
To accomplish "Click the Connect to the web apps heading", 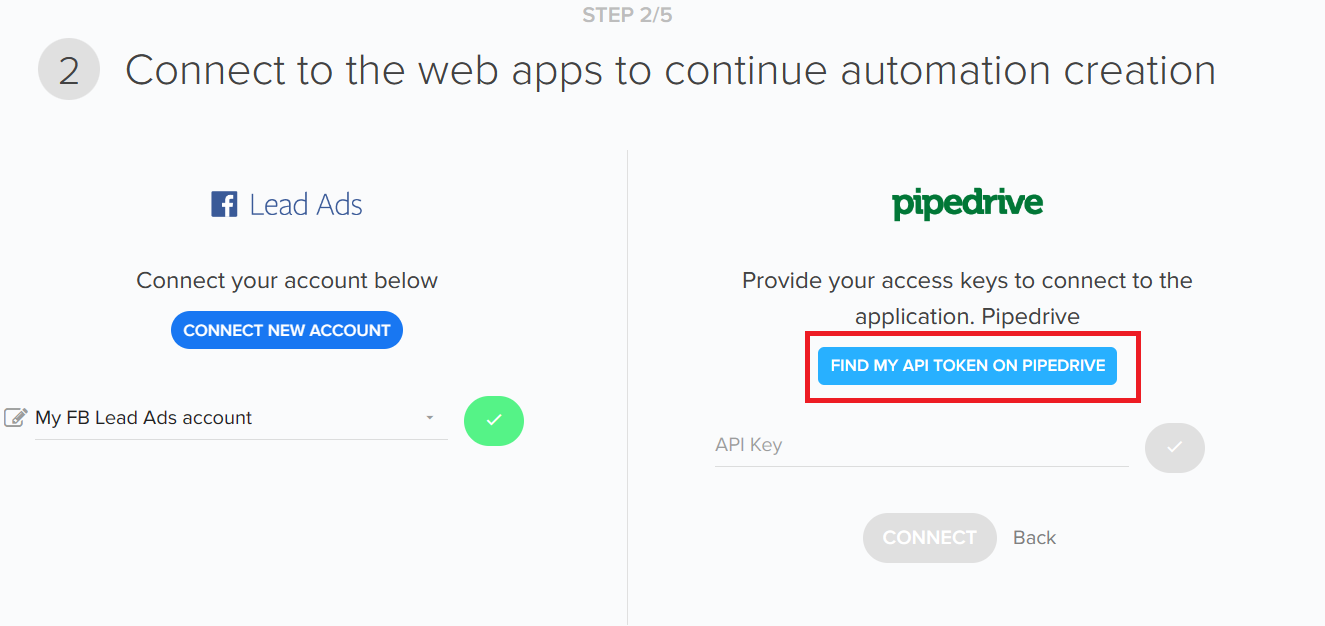I will 670,71.
